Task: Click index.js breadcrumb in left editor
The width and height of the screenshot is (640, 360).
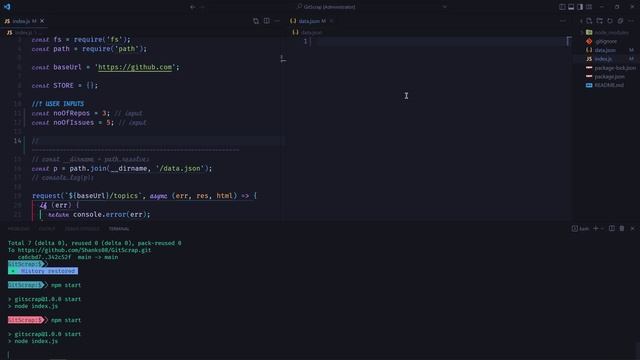Action: [24, 33]
